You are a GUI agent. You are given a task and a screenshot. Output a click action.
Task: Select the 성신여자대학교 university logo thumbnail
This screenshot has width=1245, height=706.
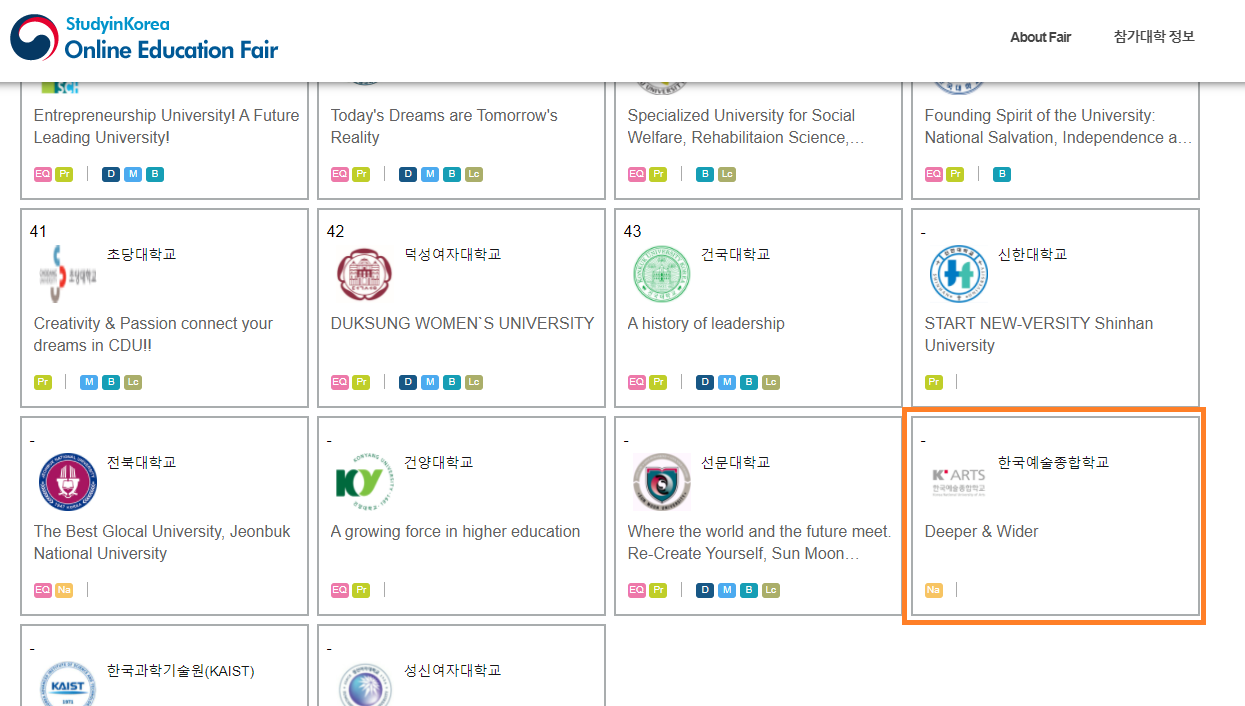click(x=365, y=686)
